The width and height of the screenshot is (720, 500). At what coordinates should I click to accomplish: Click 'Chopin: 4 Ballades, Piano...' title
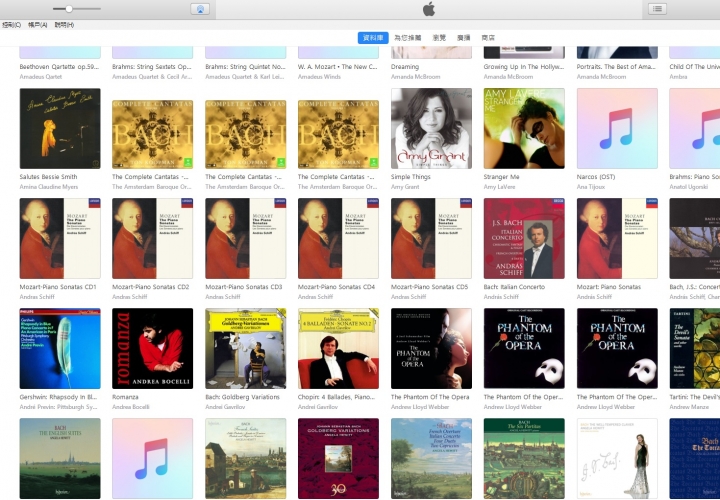click(338, 397)
